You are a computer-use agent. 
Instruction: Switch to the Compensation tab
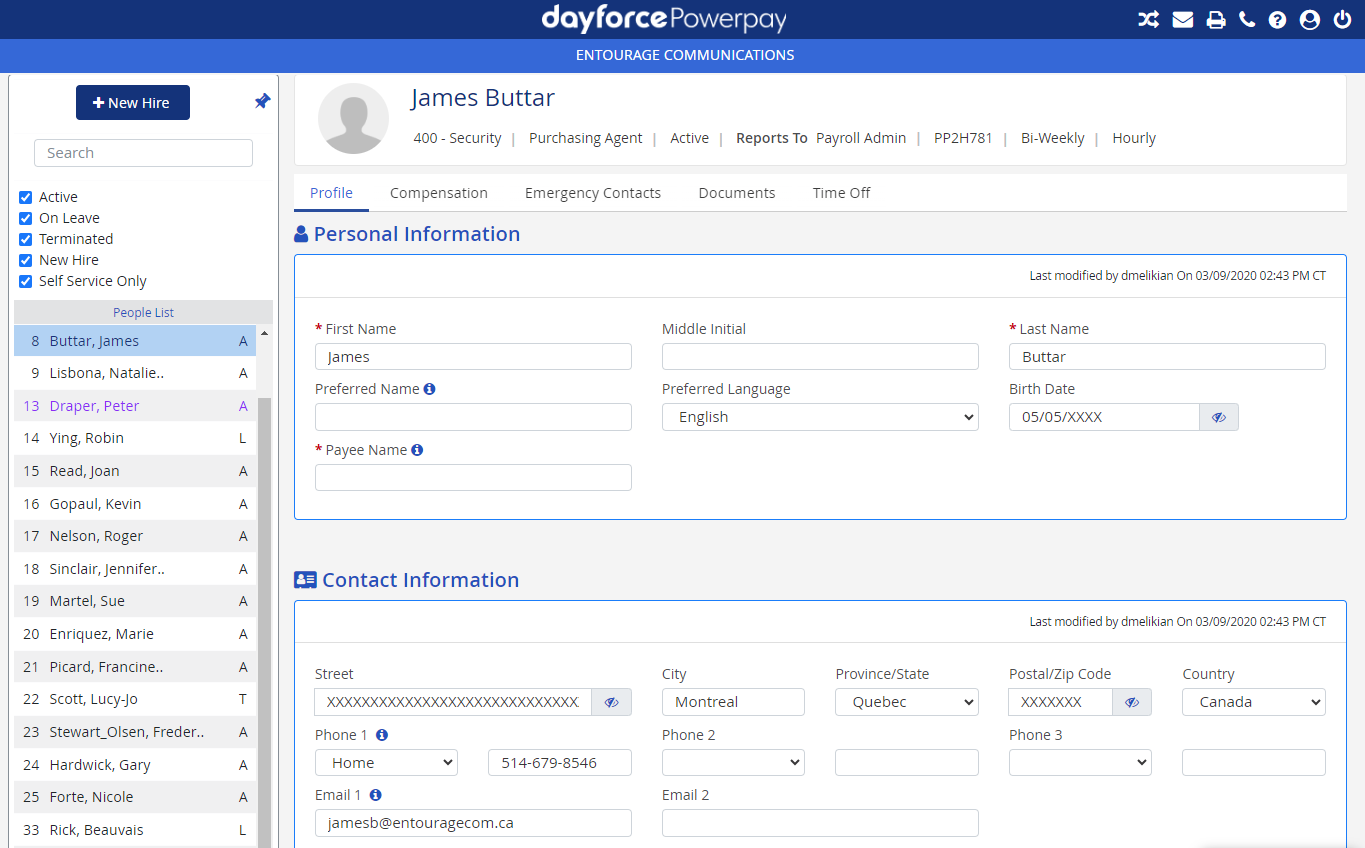(438, 193)
